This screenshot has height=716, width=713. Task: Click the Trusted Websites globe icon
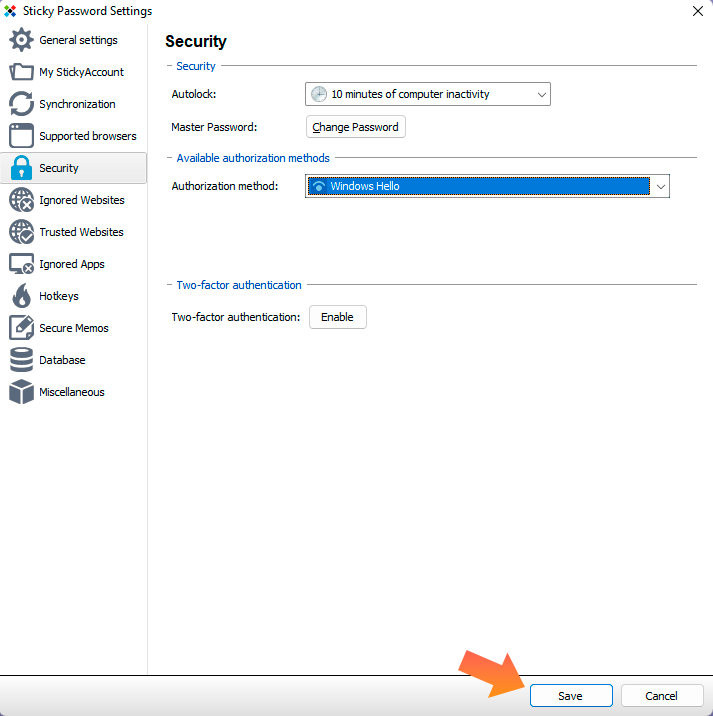(x=21, y=232)
